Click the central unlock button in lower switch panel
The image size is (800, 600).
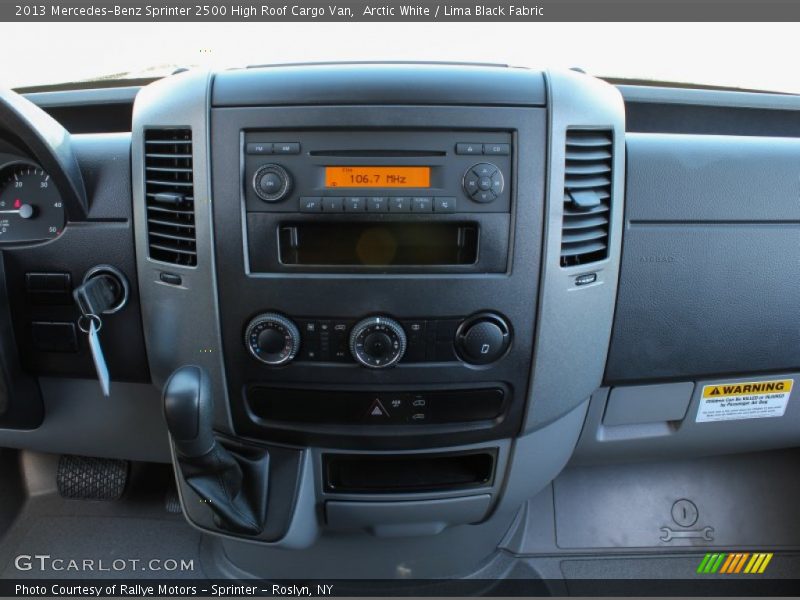[418, 417]
